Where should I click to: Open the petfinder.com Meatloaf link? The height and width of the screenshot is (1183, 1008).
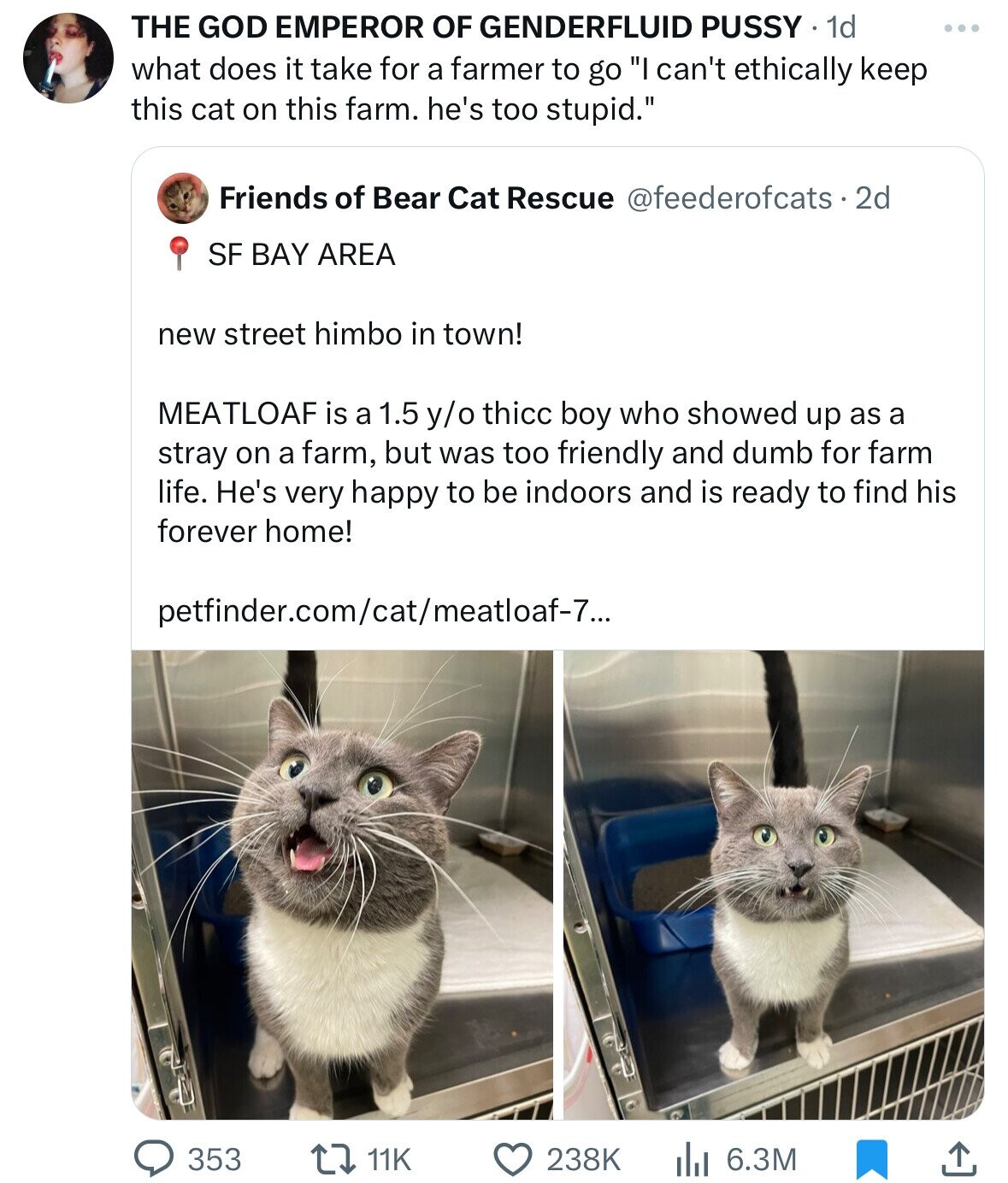[384, 611]
